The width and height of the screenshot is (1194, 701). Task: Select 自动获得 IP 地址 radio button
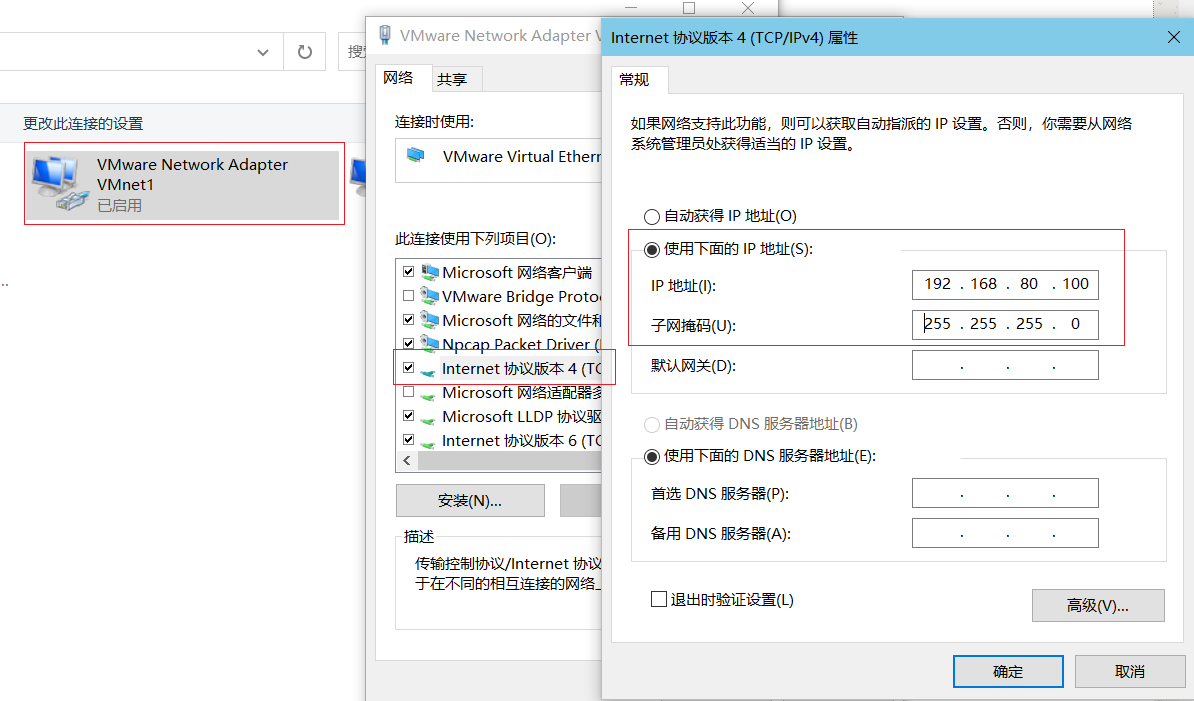coord(652,217)
